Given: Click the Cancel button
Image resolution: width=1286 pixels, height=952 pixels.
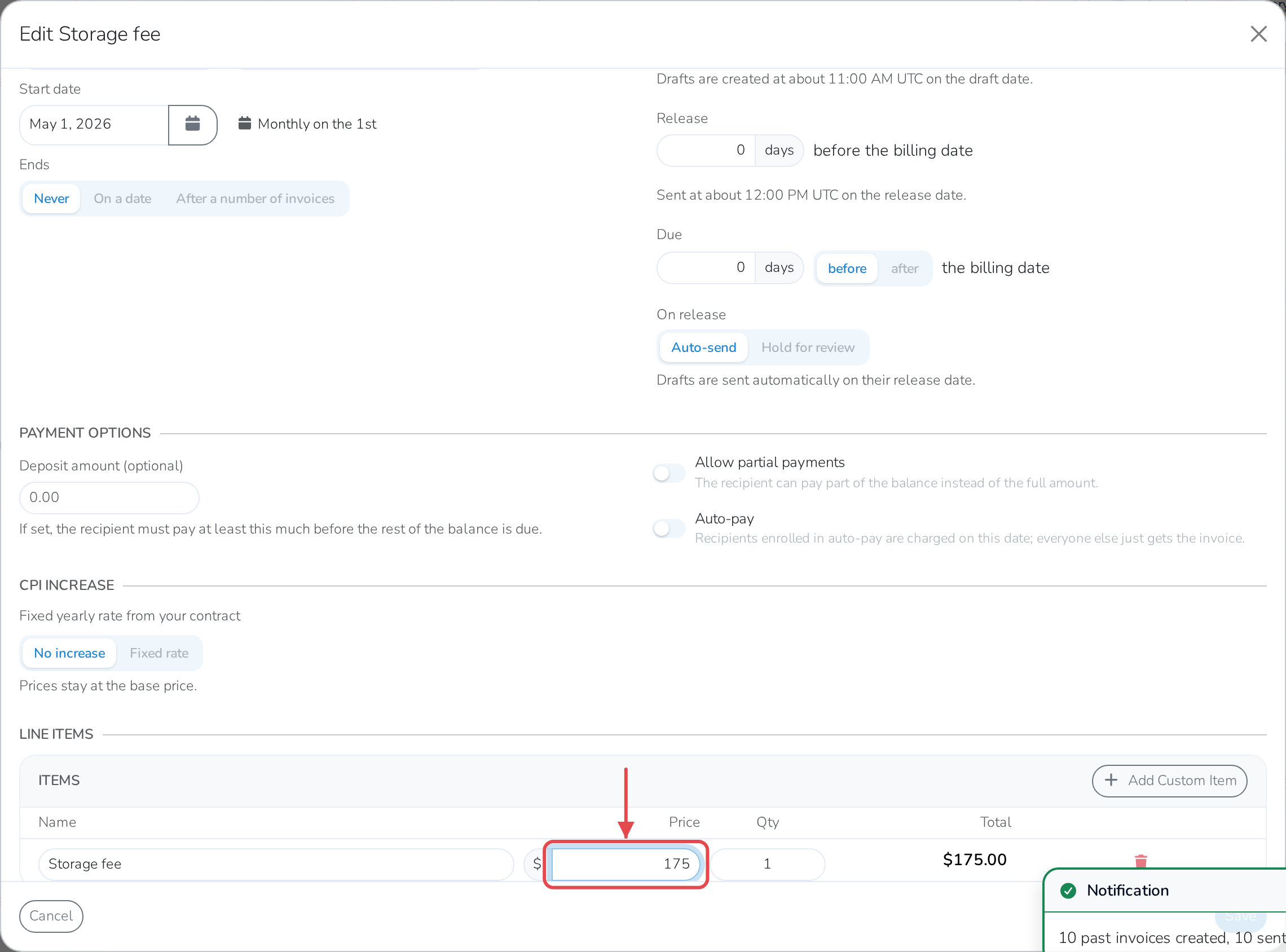Looking at the screenshot, I should click(x=51, y=916).
